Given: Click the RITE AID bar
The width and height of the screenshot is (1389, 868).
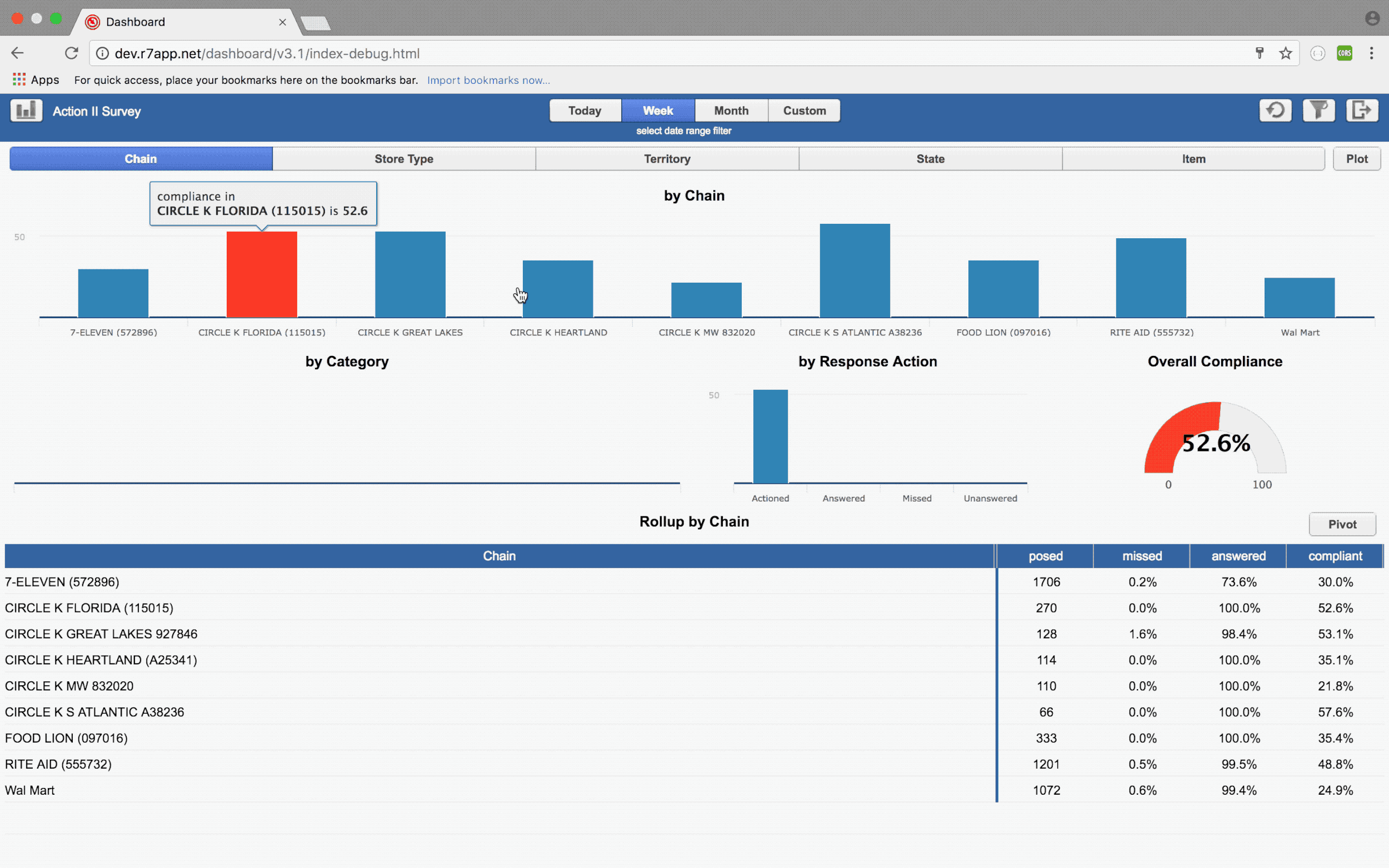Looking at the screenshot, I should (x=1151, y=278).
